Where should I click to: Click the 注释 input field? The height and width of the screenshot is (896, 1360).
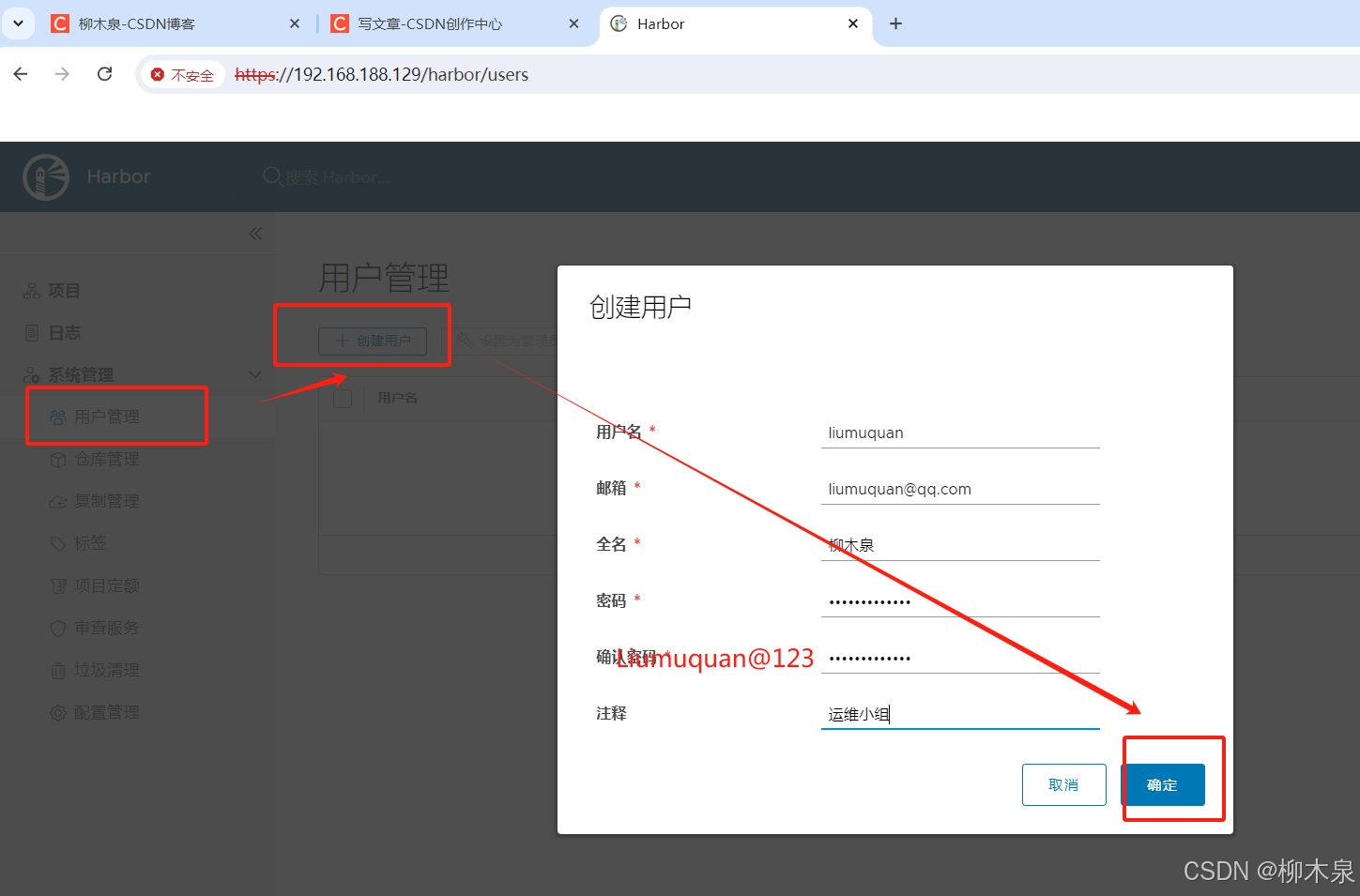(960, 714)
